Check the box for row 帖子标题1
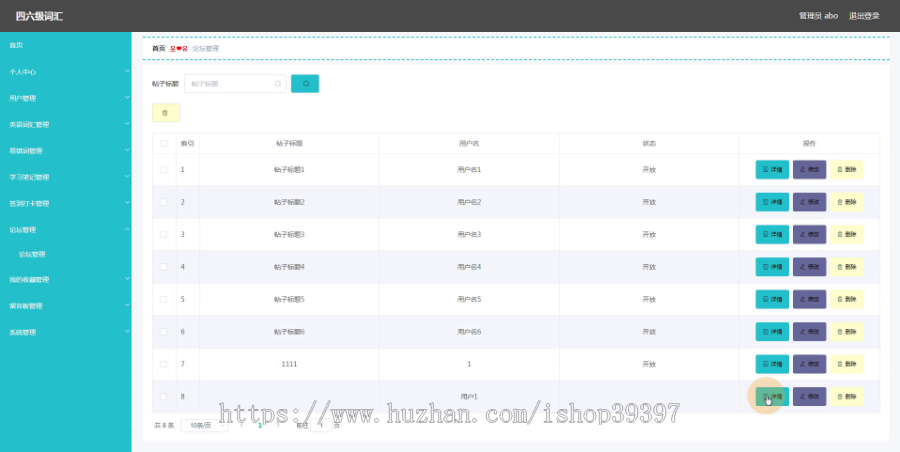900x452 pixels. (x=164, y=170)
